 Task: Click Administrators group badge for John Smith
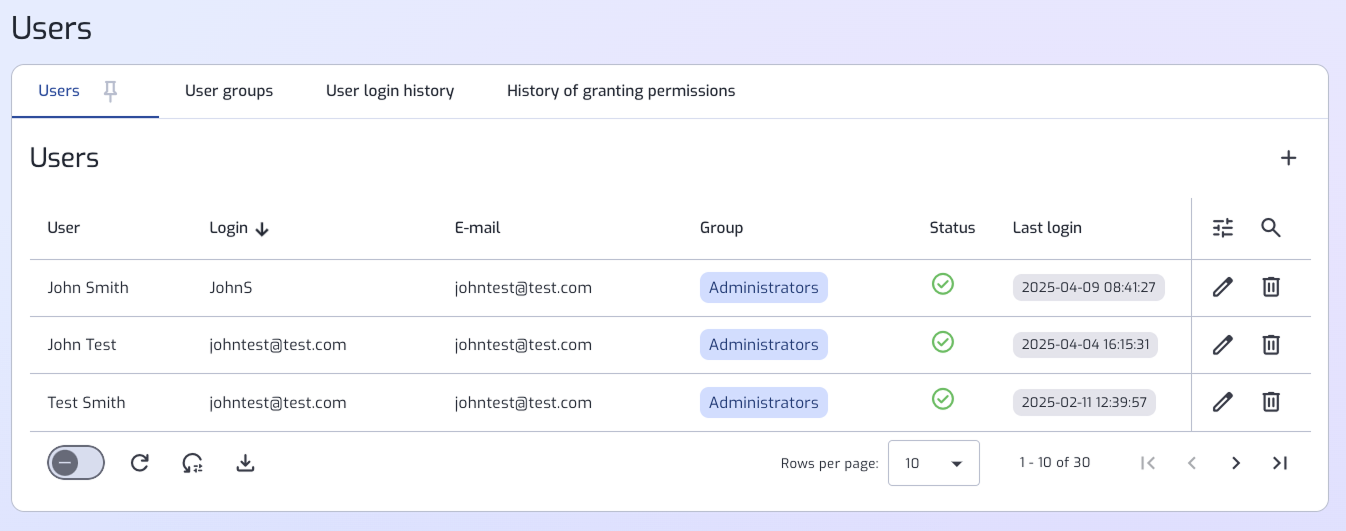(x=764, y=287)
